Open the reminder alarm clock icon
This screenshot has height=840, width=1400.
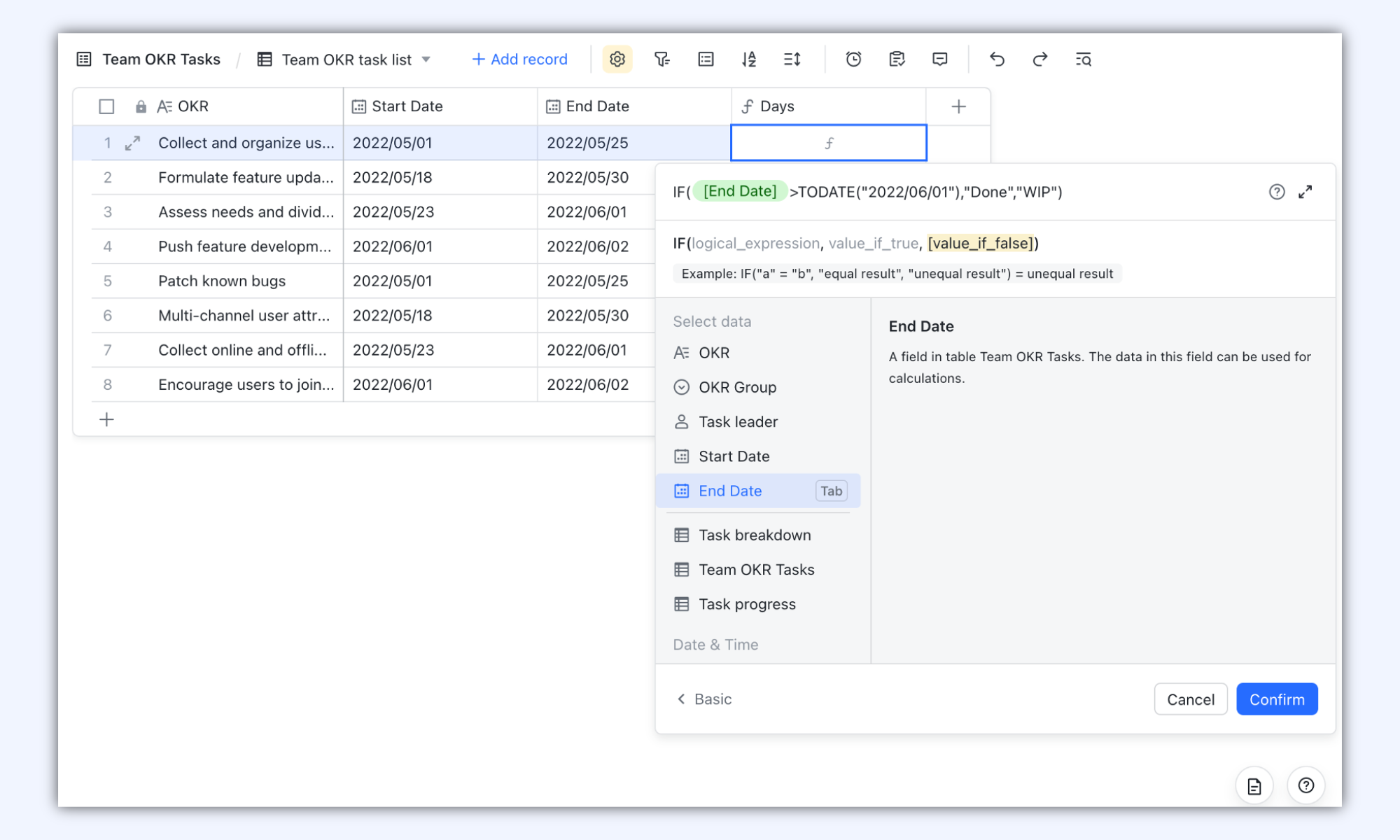click(853, 59)
